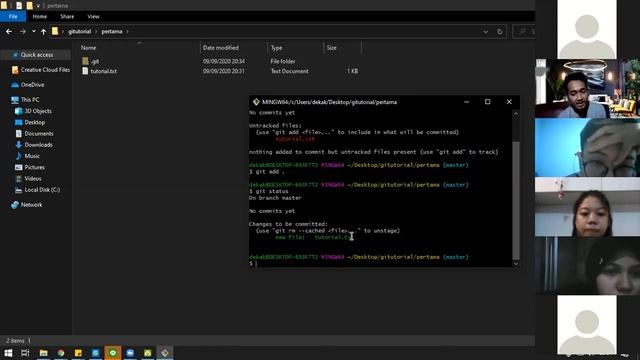Open the orange-highlighted green taskbar app
640x360 pixels.
click(113, 353)
